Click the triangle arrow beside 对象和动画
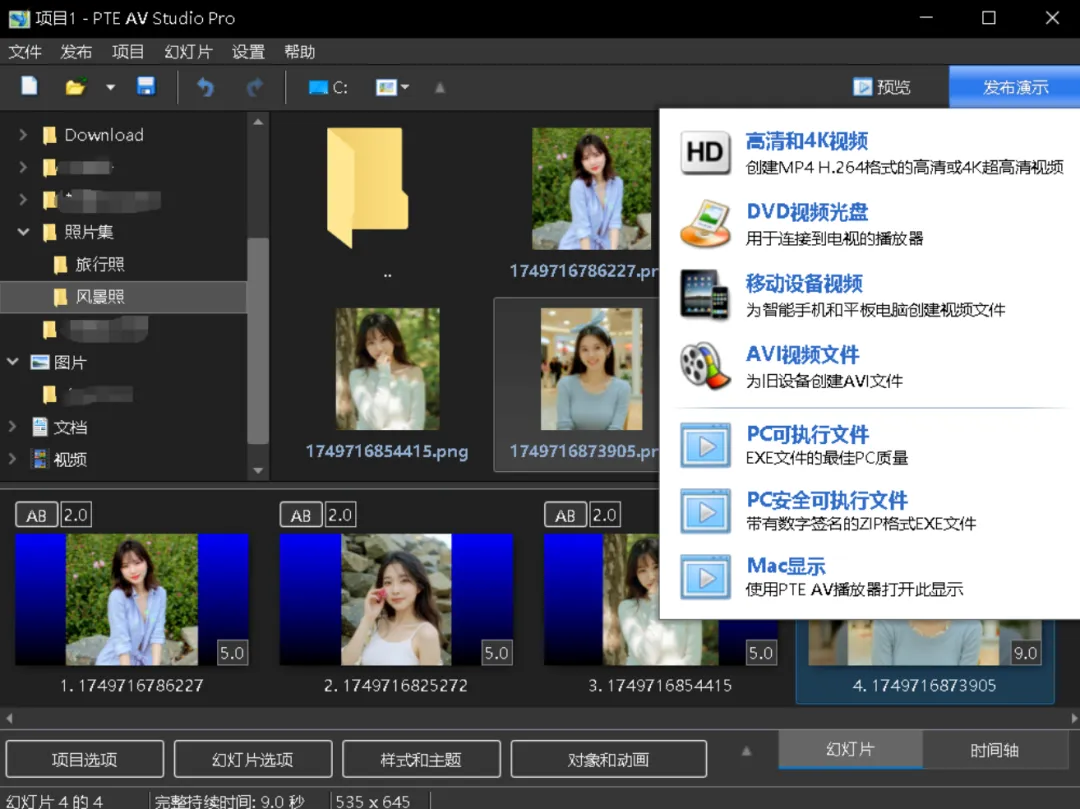Screen dimensions: 1080x809 (x=746, y=751)
